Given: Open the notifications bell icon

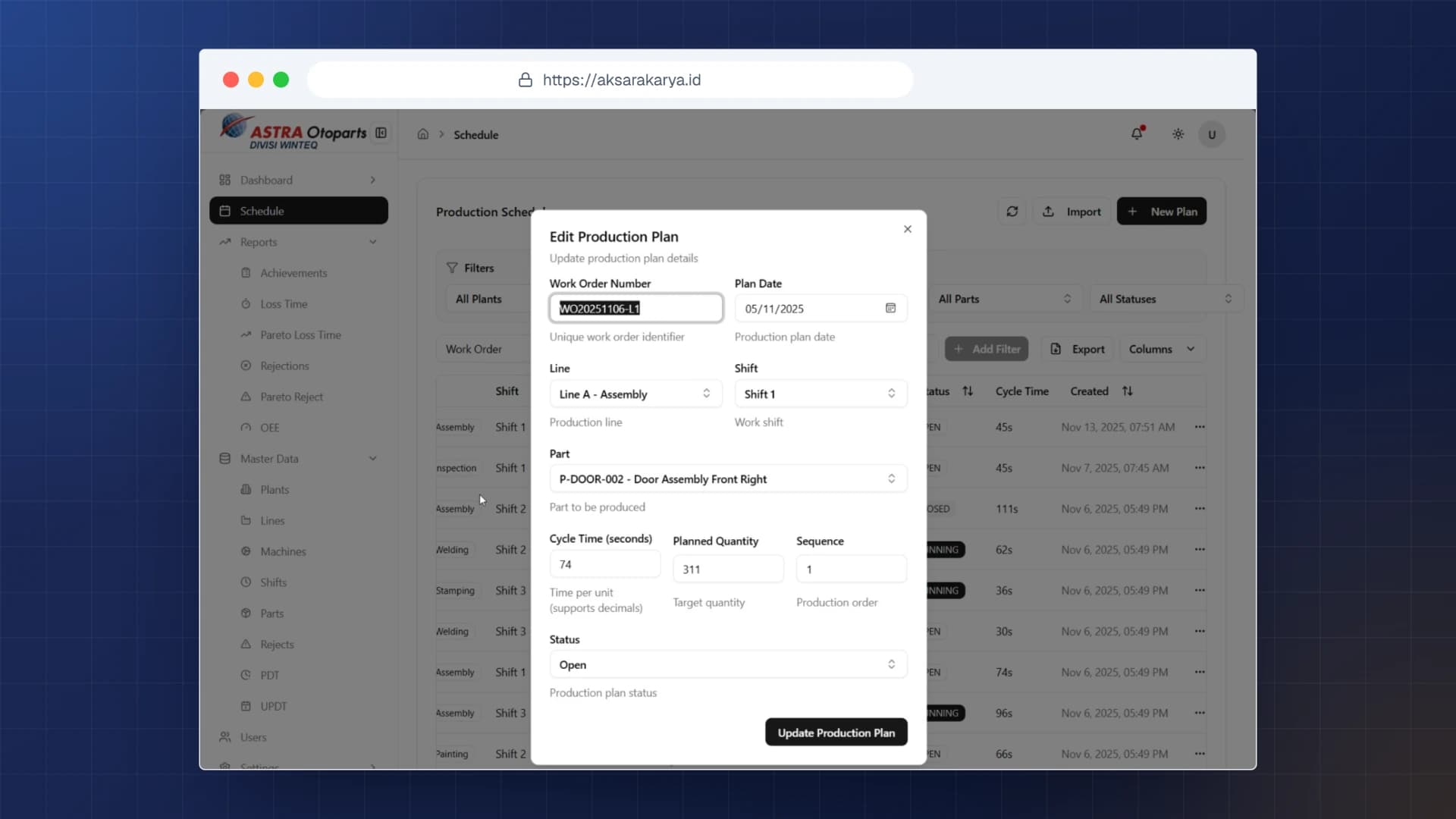Looking at the screenshot, I should (1137, 134).
